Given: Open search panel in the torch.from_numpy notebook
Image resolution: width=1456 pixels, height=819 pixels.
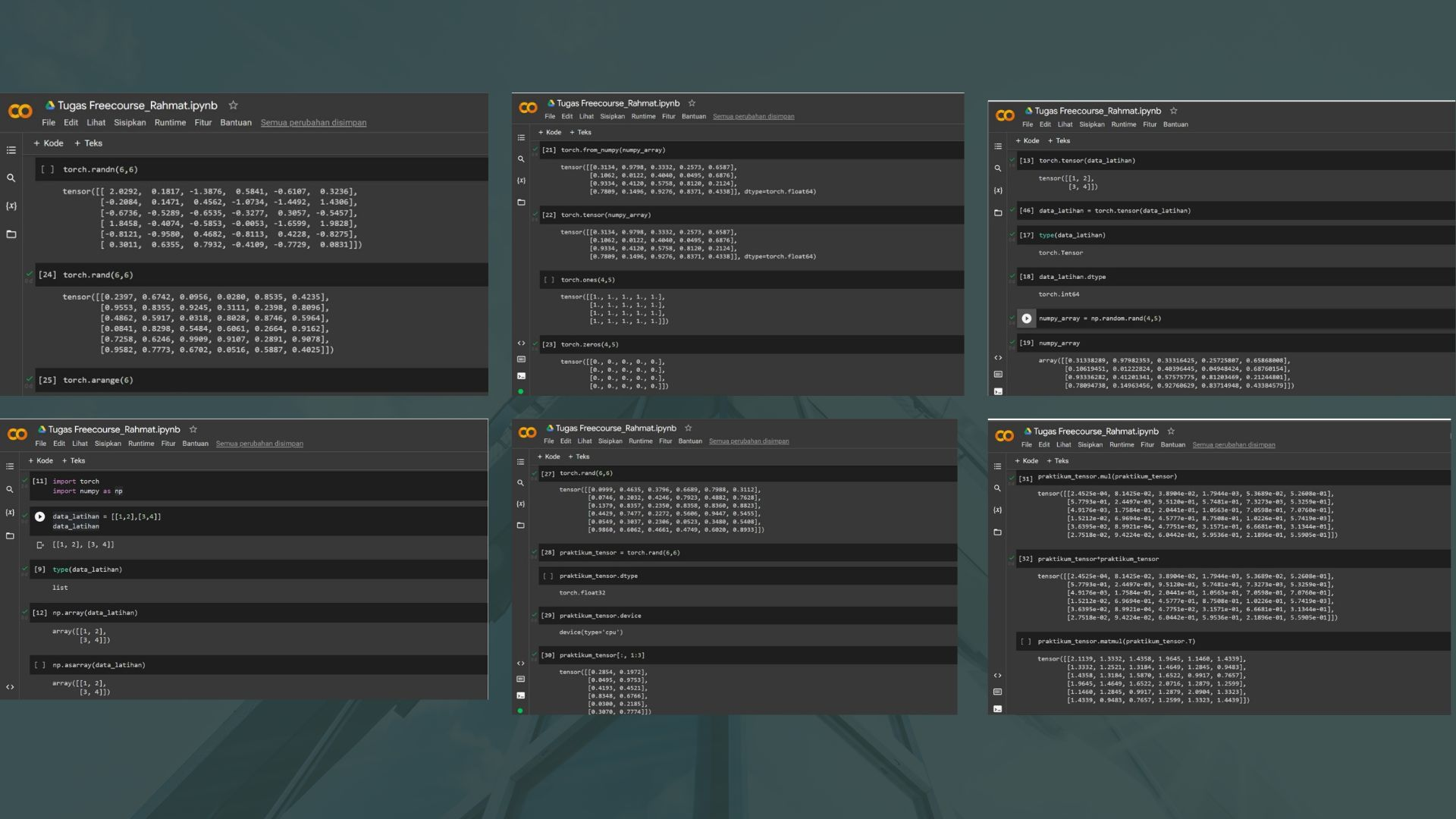Looking at the screenshot, I should point(521,159).
